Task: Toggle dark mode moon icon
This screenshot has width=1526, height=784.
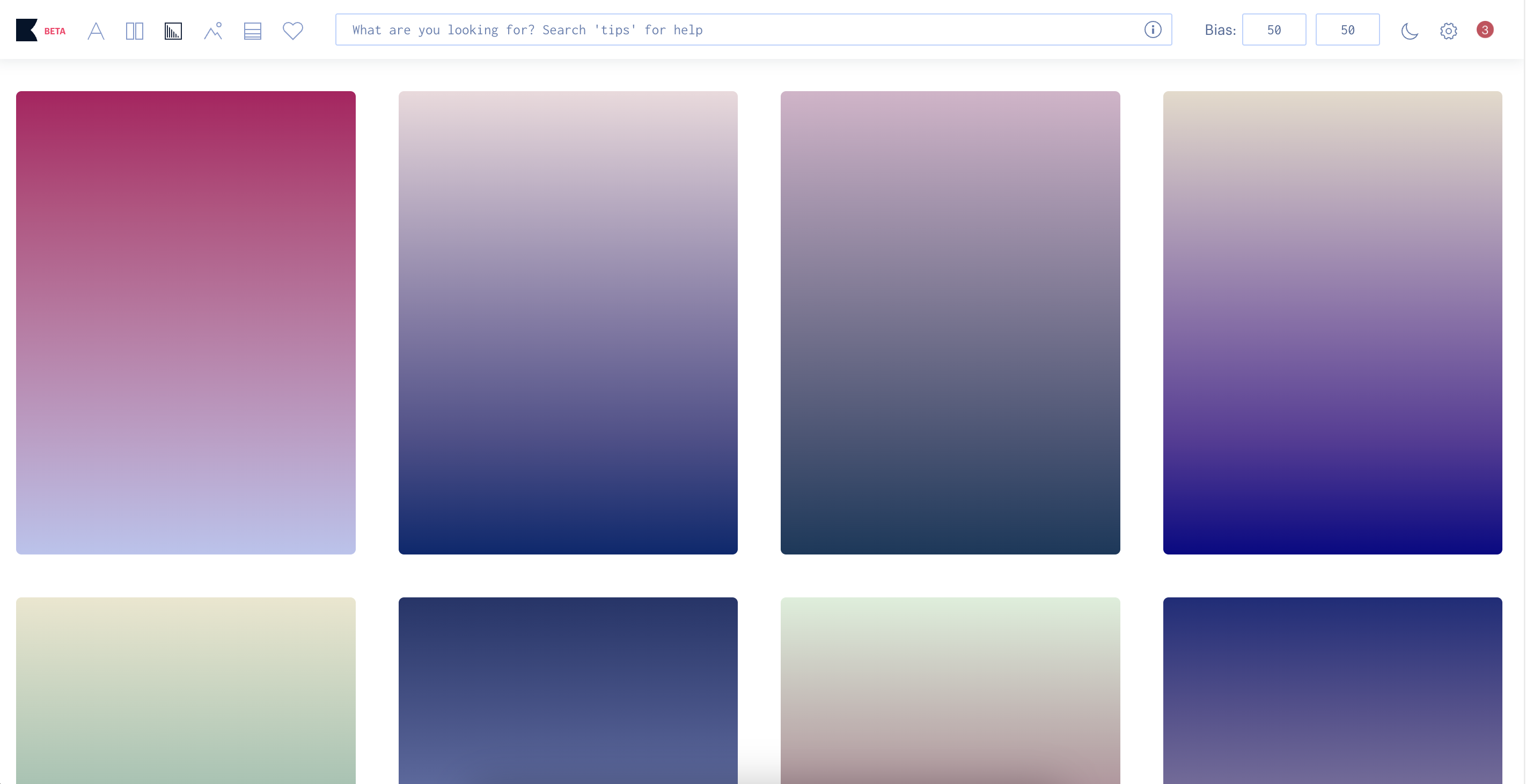Action: click(x=1410, y=31)
